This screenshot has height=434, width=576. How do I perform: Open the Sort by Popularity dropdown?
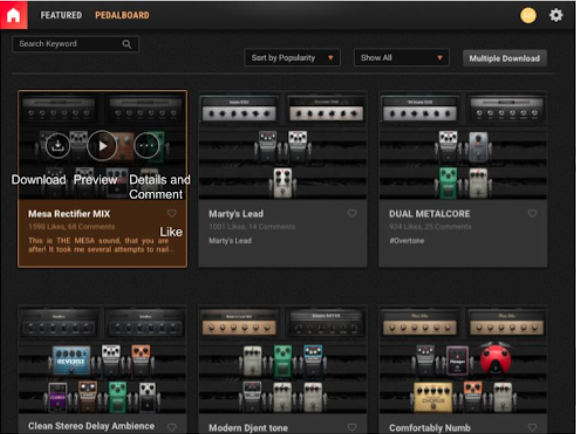(x=292, y=58)
